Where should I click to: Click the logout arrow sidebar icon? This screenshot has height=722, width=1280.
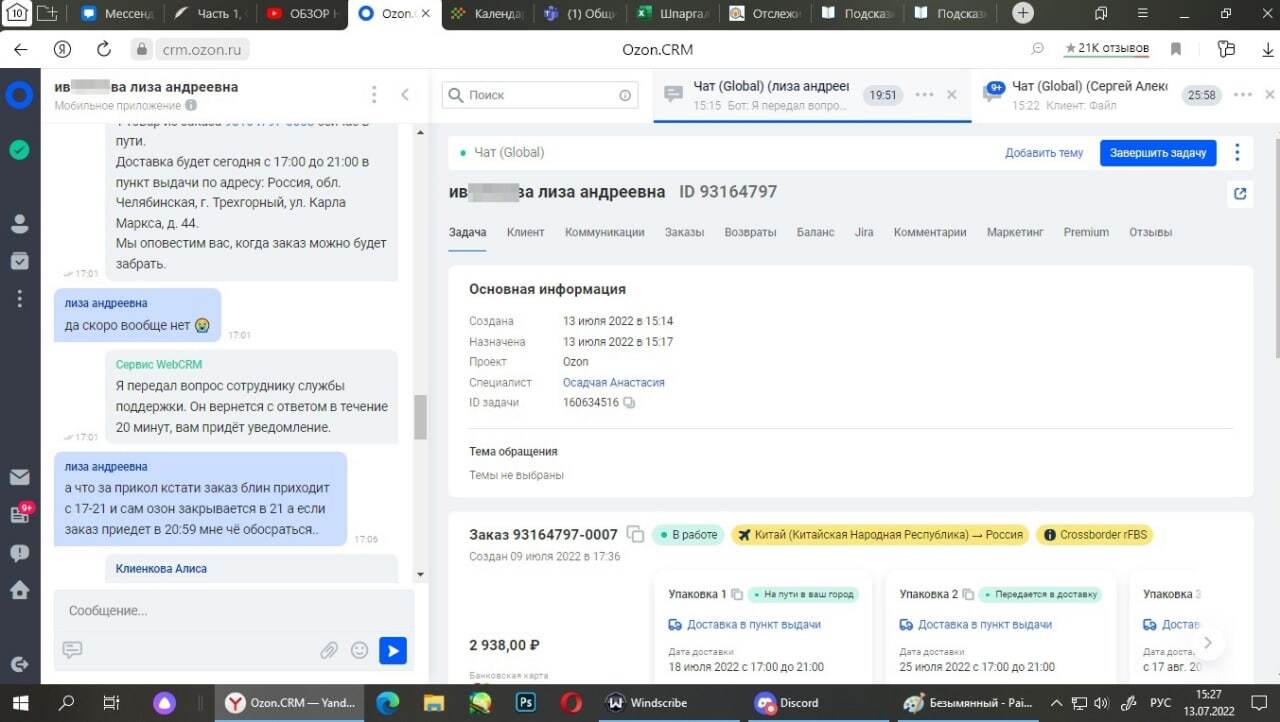(x=19, y=664)
